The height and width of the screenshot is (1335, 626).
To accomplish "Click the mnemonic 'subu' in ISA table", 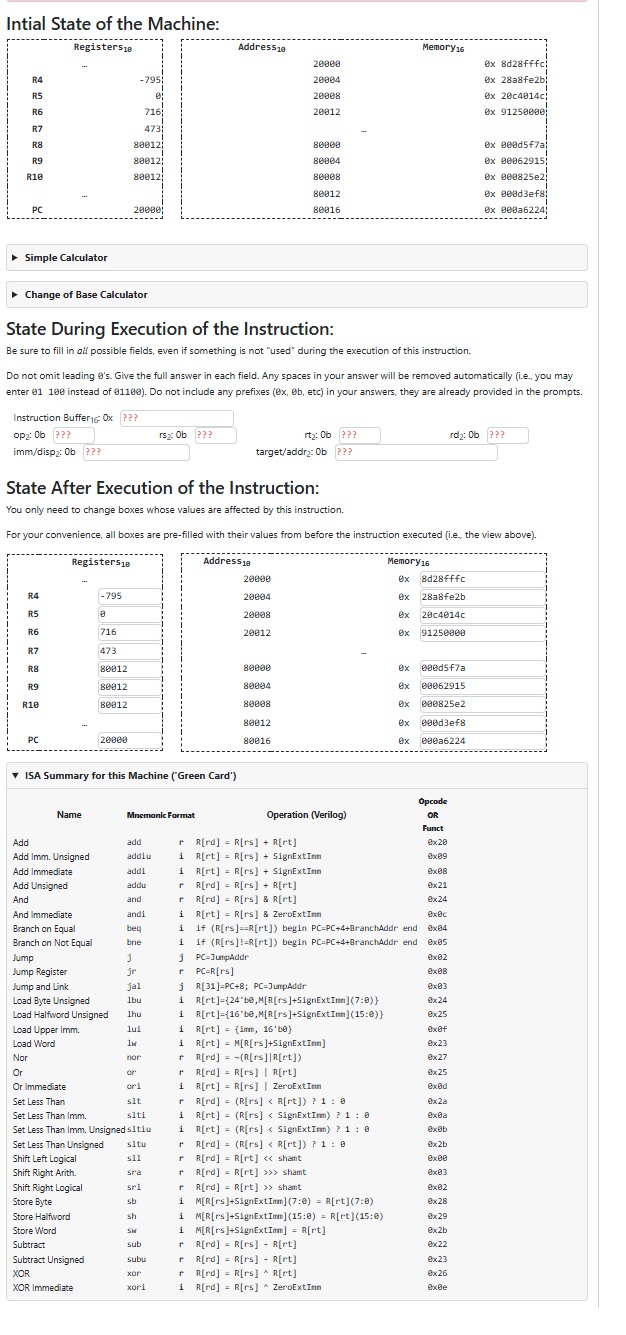I will click(137, 1259).
